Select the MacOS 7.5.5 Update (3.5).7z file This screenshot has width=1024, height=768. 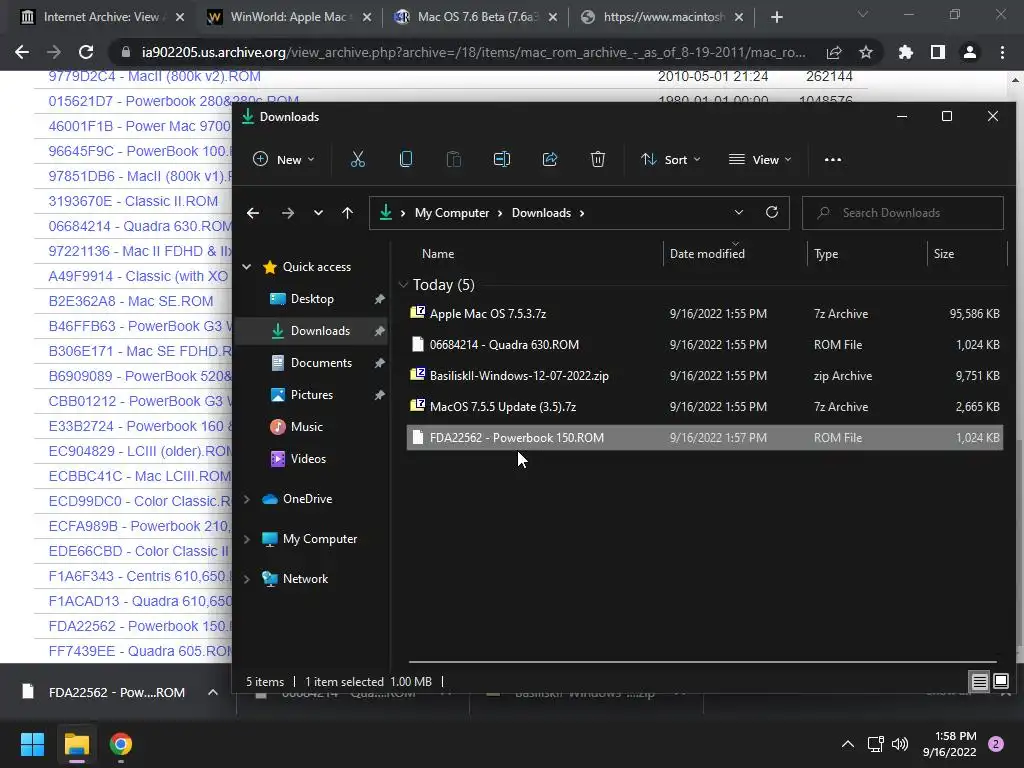pos(704,406)
